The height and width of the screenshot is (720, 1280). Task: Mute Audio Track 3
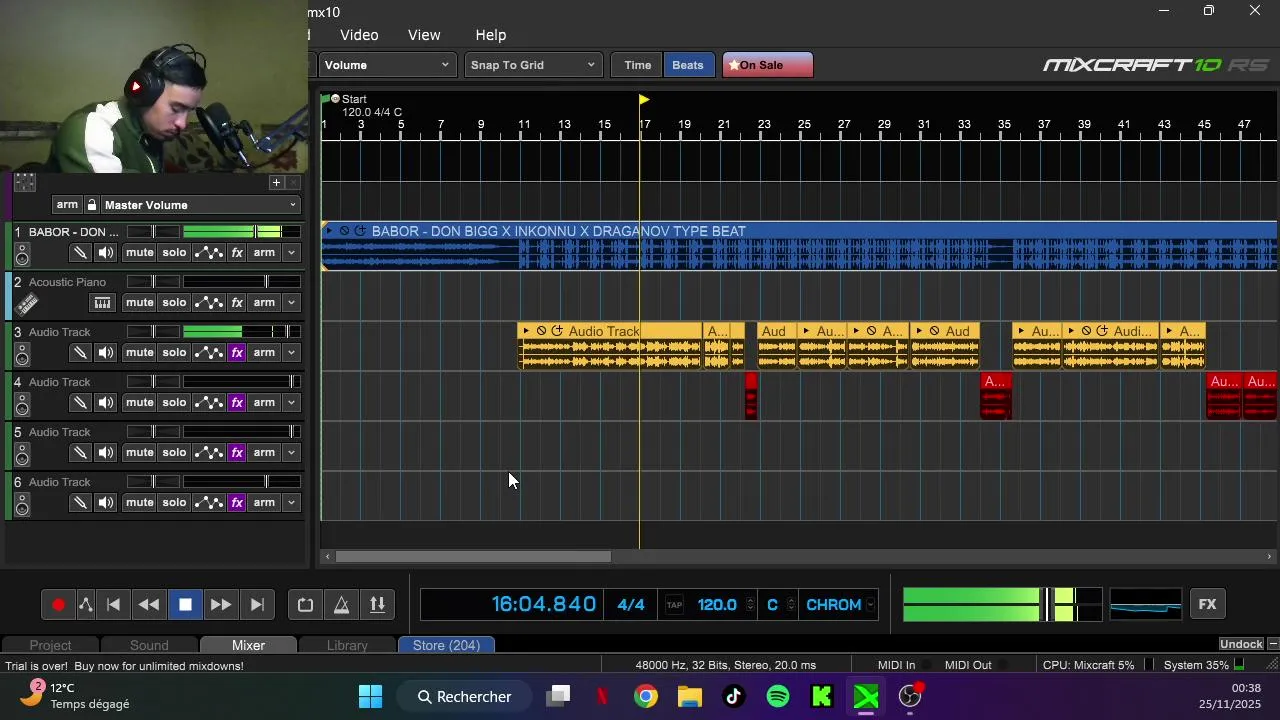tap(139, 353)
